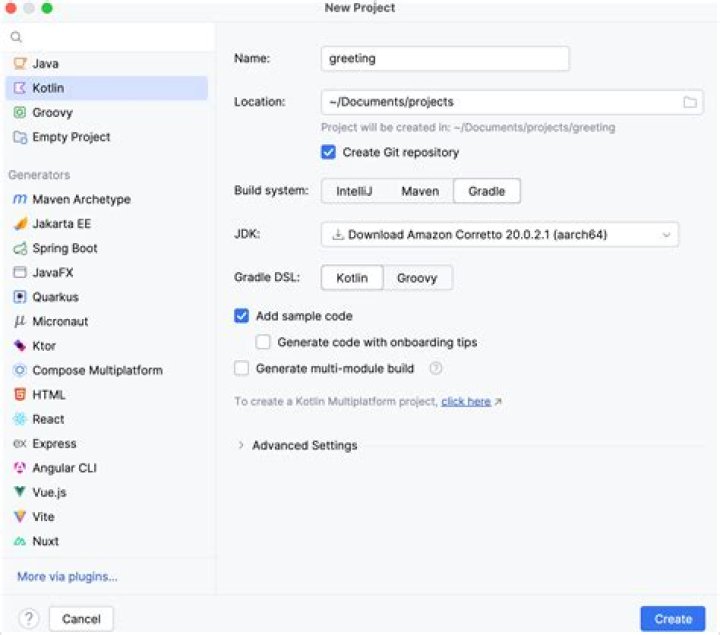Select Maven Archetype generator label

click(81, 199)
